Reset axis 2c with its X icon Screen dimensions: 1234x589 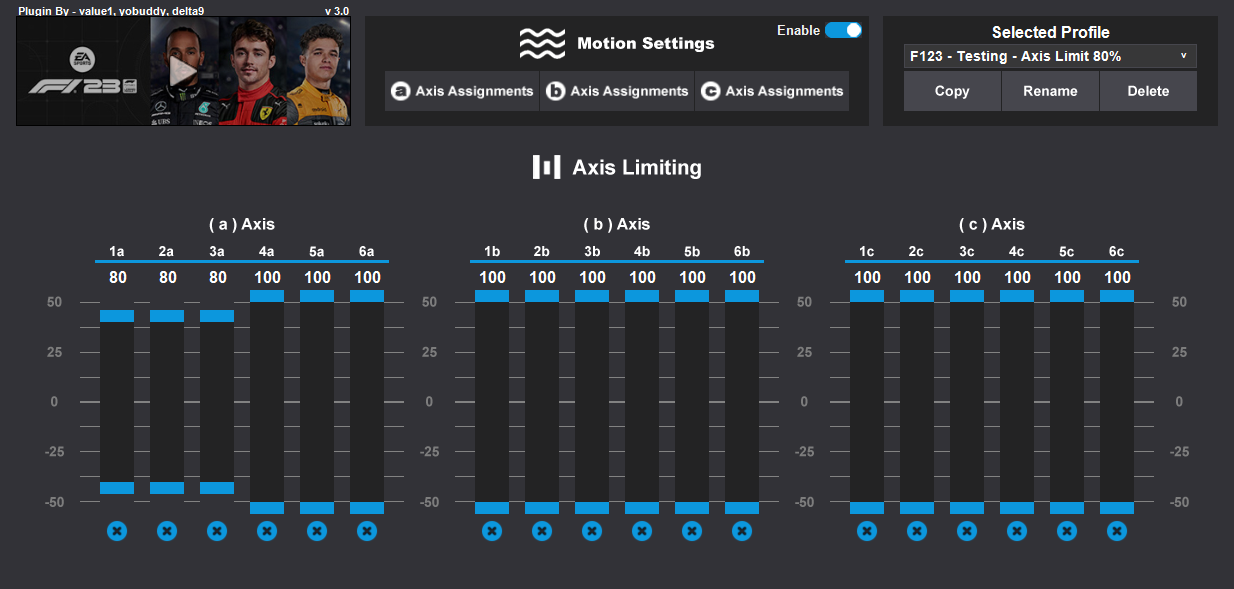pyautogui.click(x=917, y=531)
